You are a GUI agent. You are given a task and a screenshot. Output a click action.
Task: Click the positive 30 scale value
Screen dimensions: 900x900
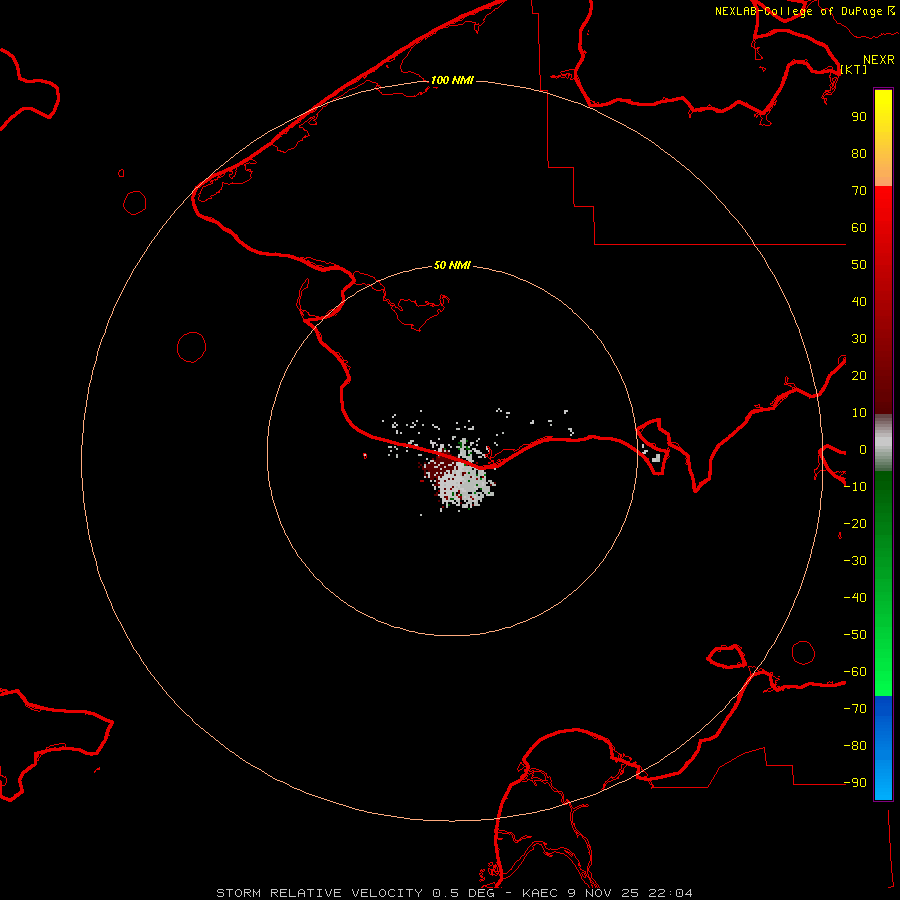click(859, 339)
